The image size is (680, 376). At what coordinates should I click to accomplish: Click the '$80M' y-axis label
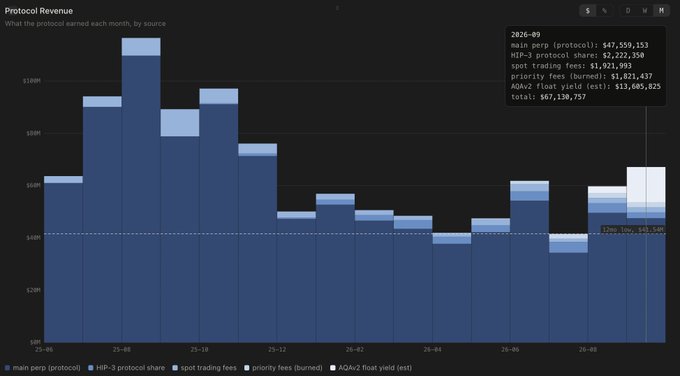[33, 133]
